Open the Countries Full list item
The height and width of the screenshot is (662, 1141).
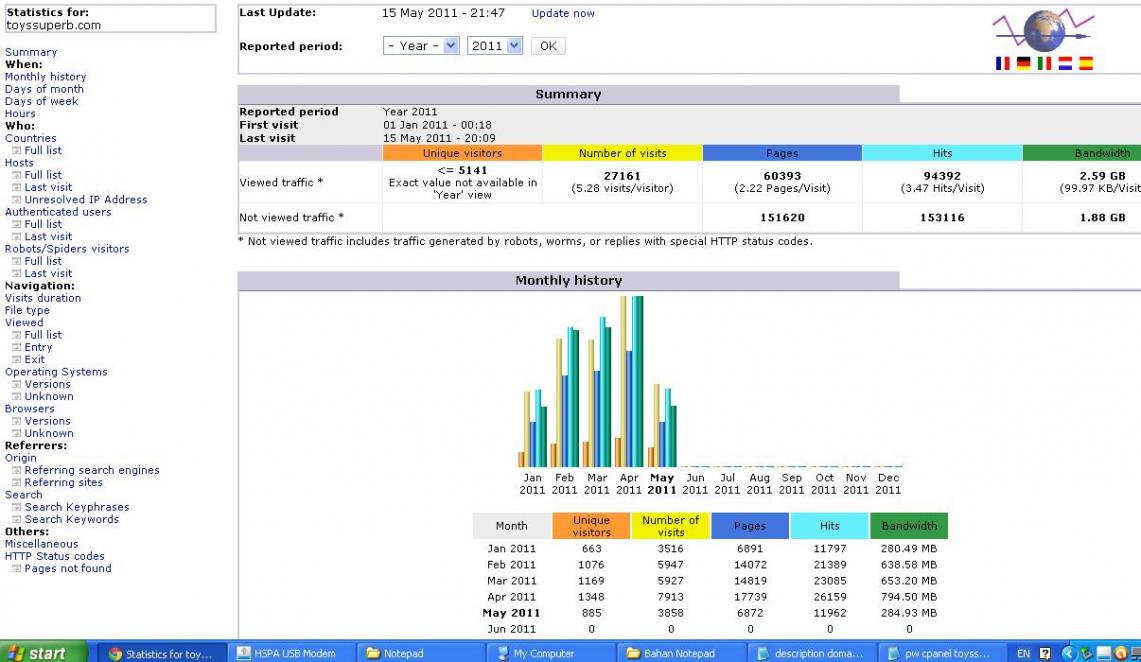(x=43, y=151)
